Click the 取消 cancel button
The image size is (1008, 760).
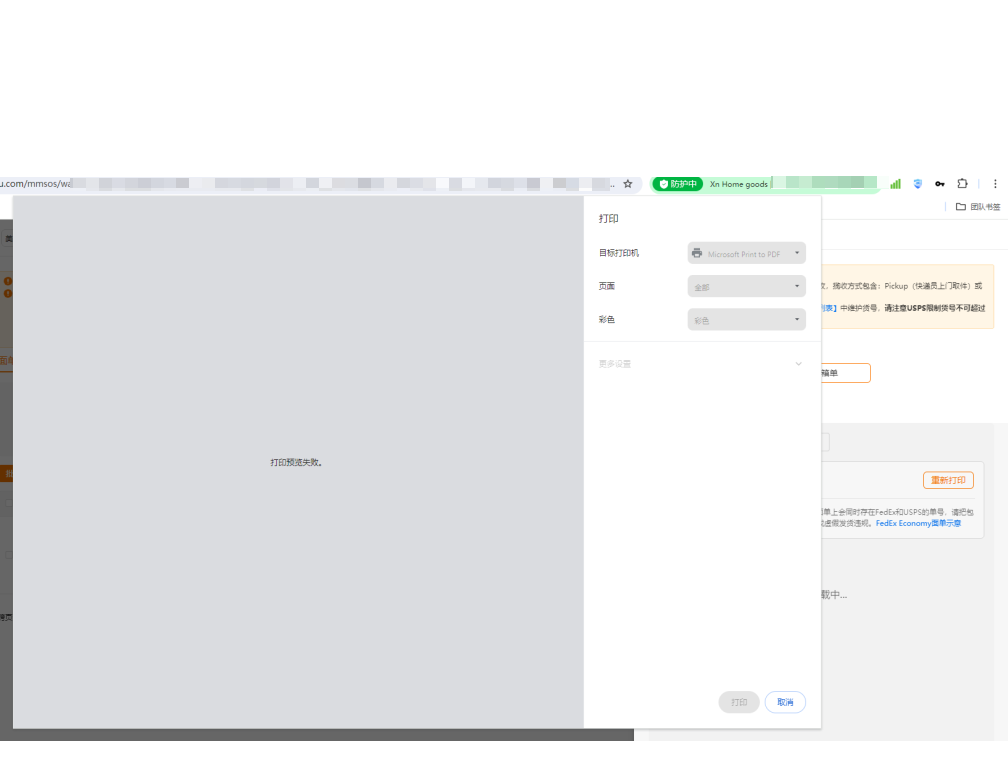coord(785,702)
